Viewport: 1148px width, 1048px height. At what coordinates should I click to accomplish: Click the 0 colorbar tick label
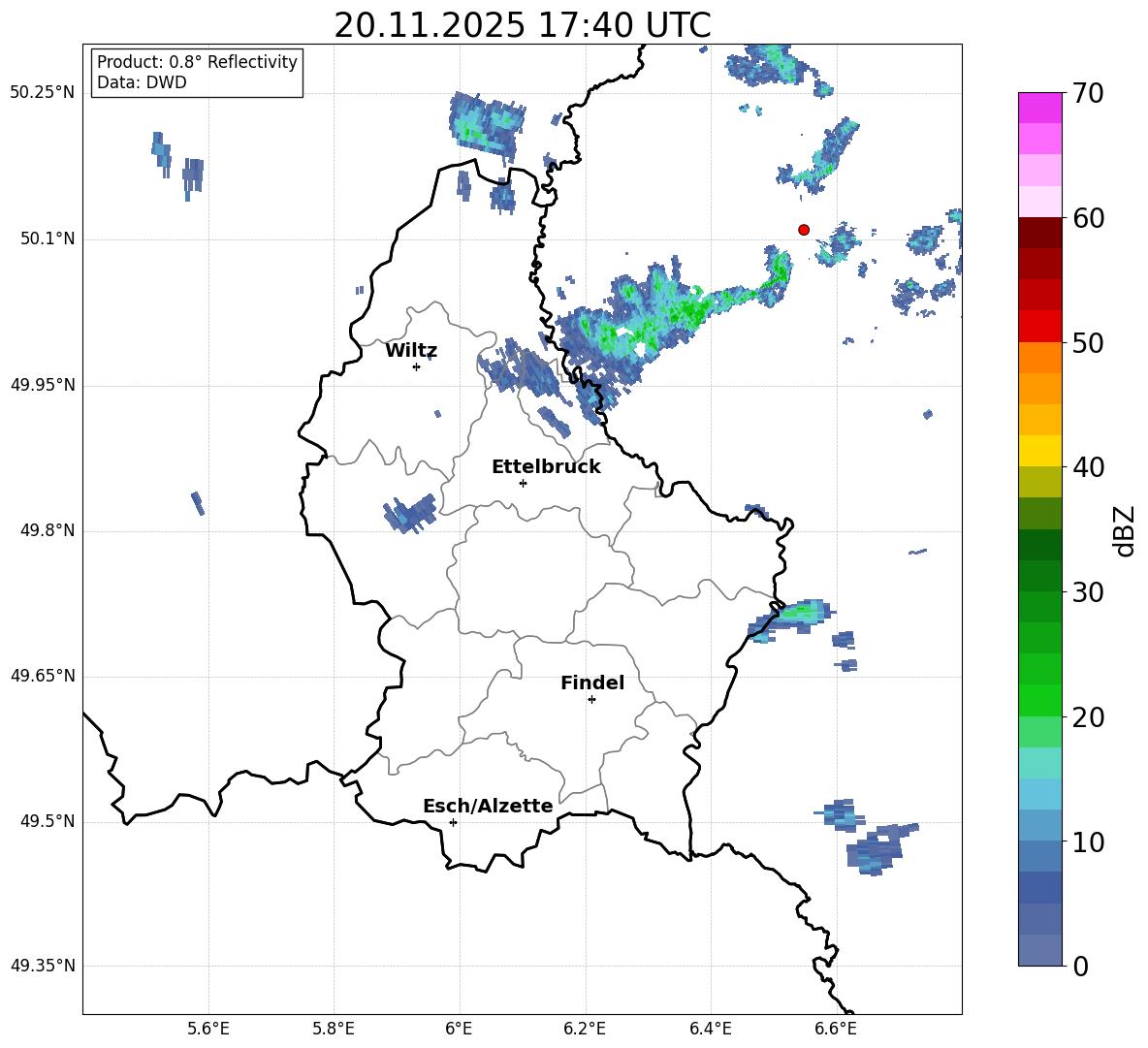(1081, 967)
